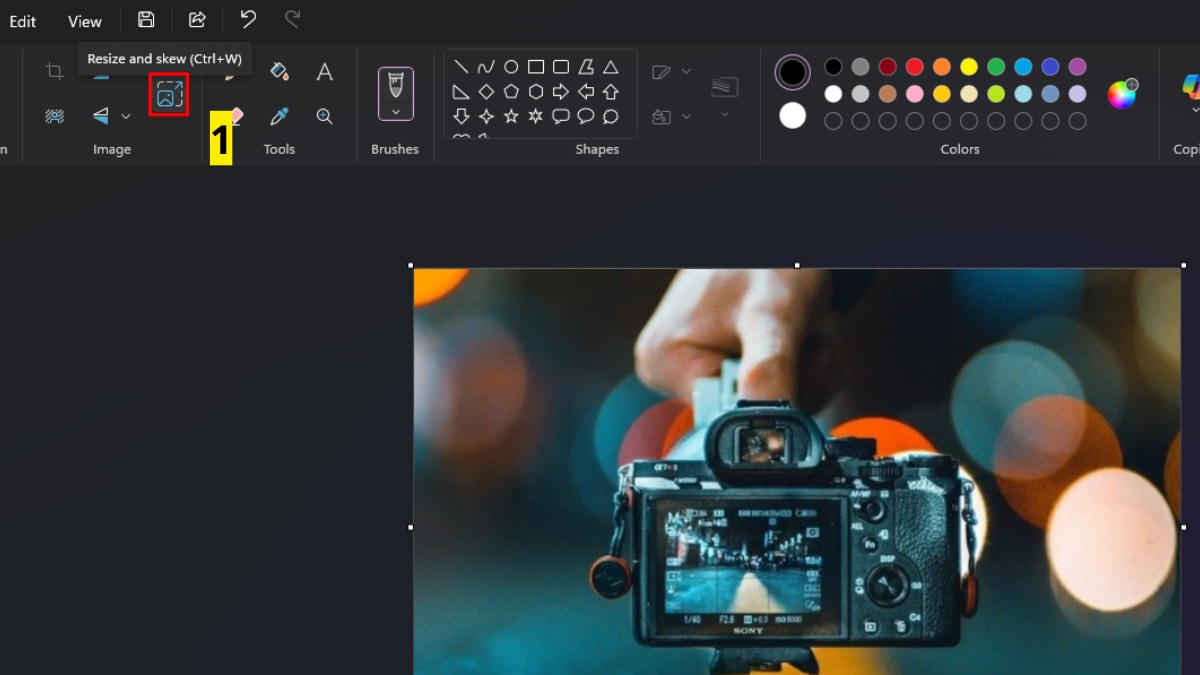Click the Shape outline icon
Viewport: 1200px width, 675px height.
(661, 72)
